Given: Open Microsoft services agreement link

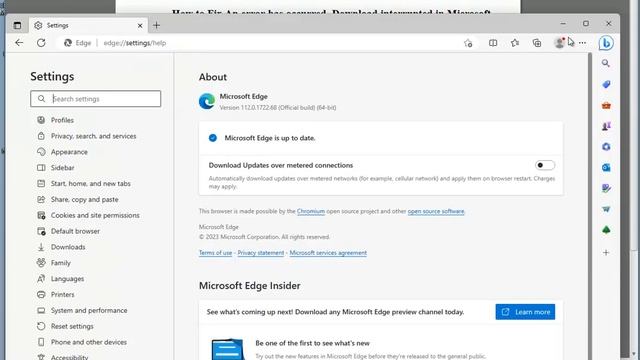Looking at the screenshot, I should click(328, 253).
